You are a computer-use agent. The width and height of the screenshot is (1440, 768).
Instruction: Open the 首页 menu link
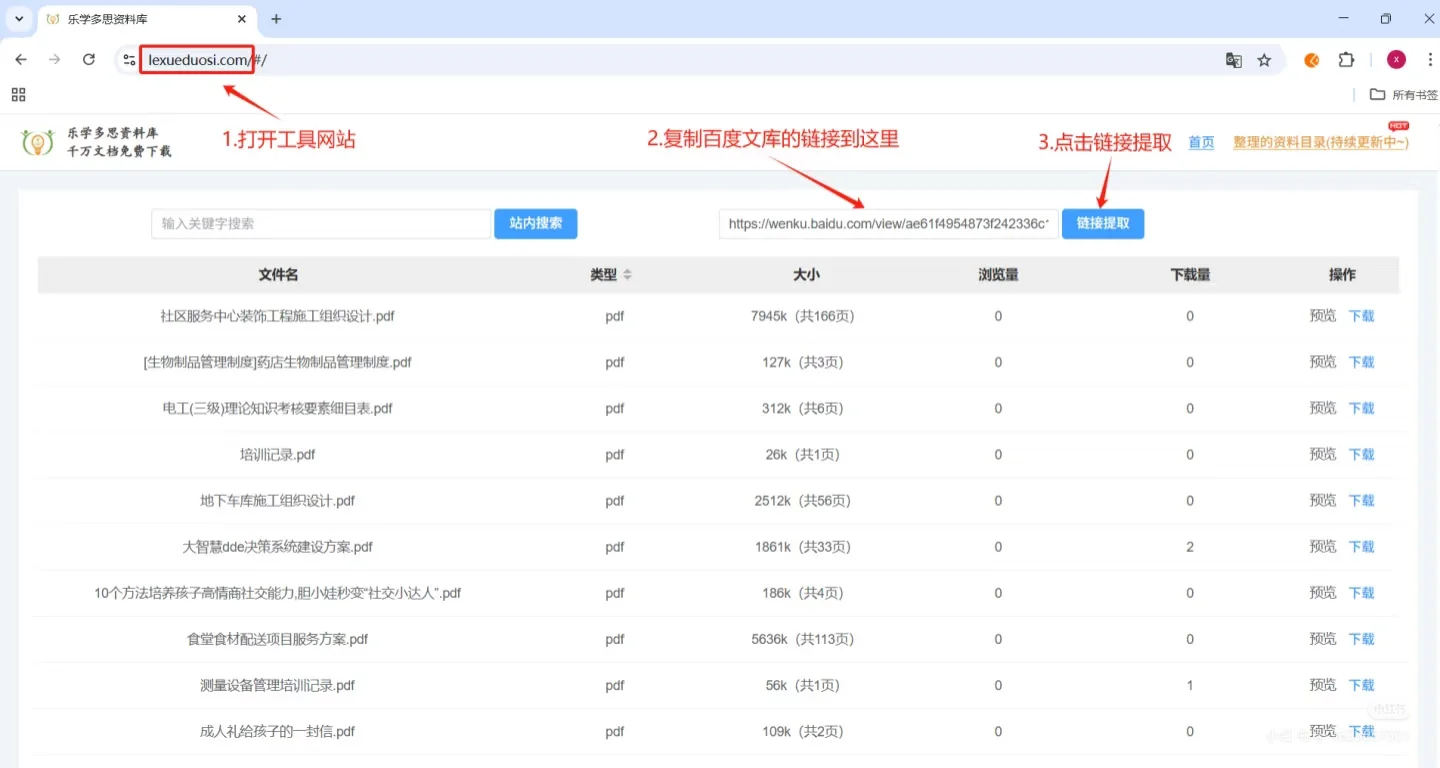coord(1201,142)
